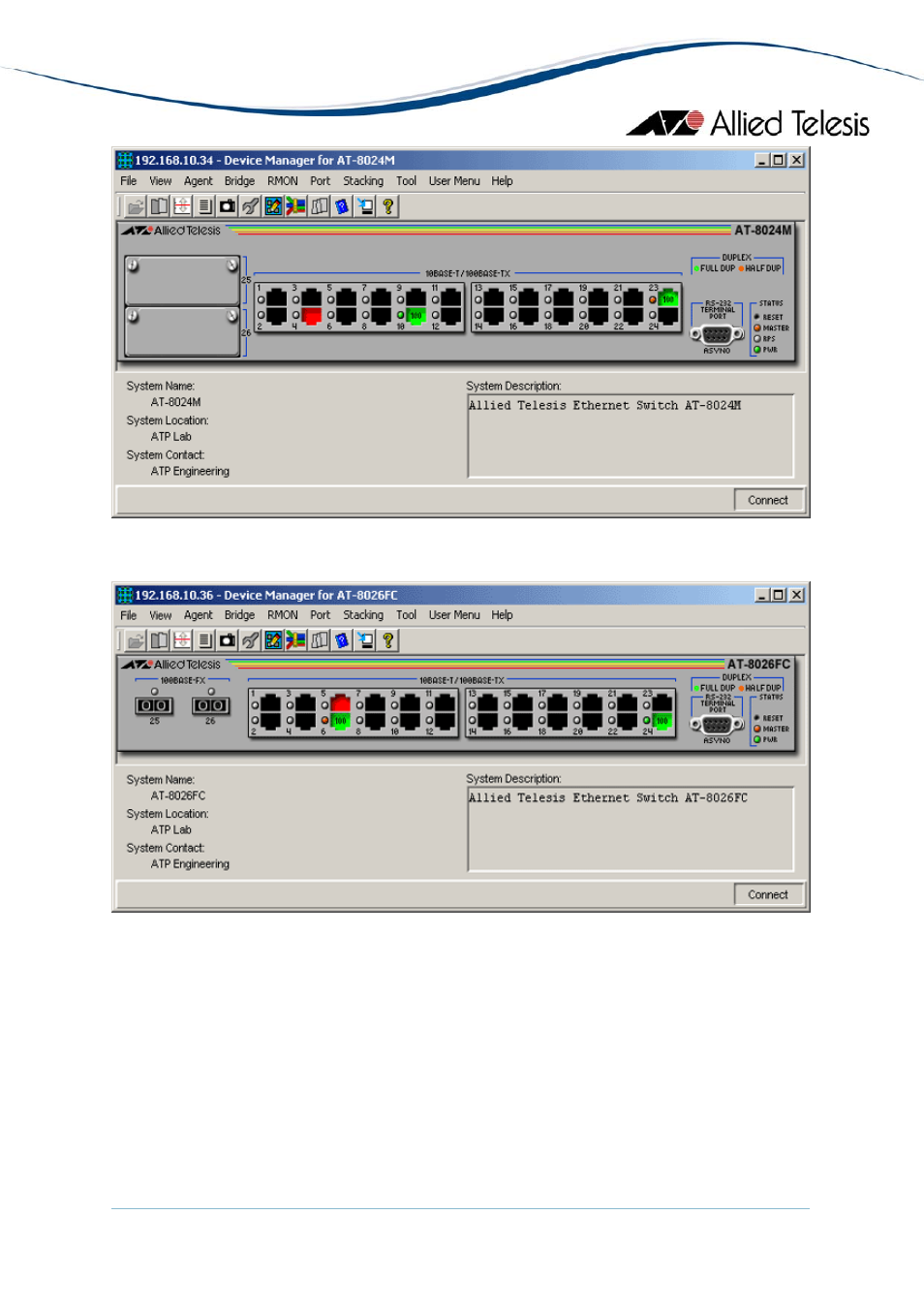Click the Connect button in AT-8026FC window

pyautogui.click(x=768, y=894)
